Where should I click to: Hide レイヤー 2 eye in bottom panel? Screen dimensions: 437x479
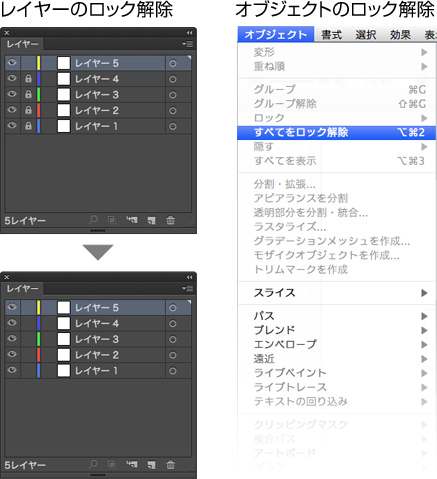coord(12,354)
